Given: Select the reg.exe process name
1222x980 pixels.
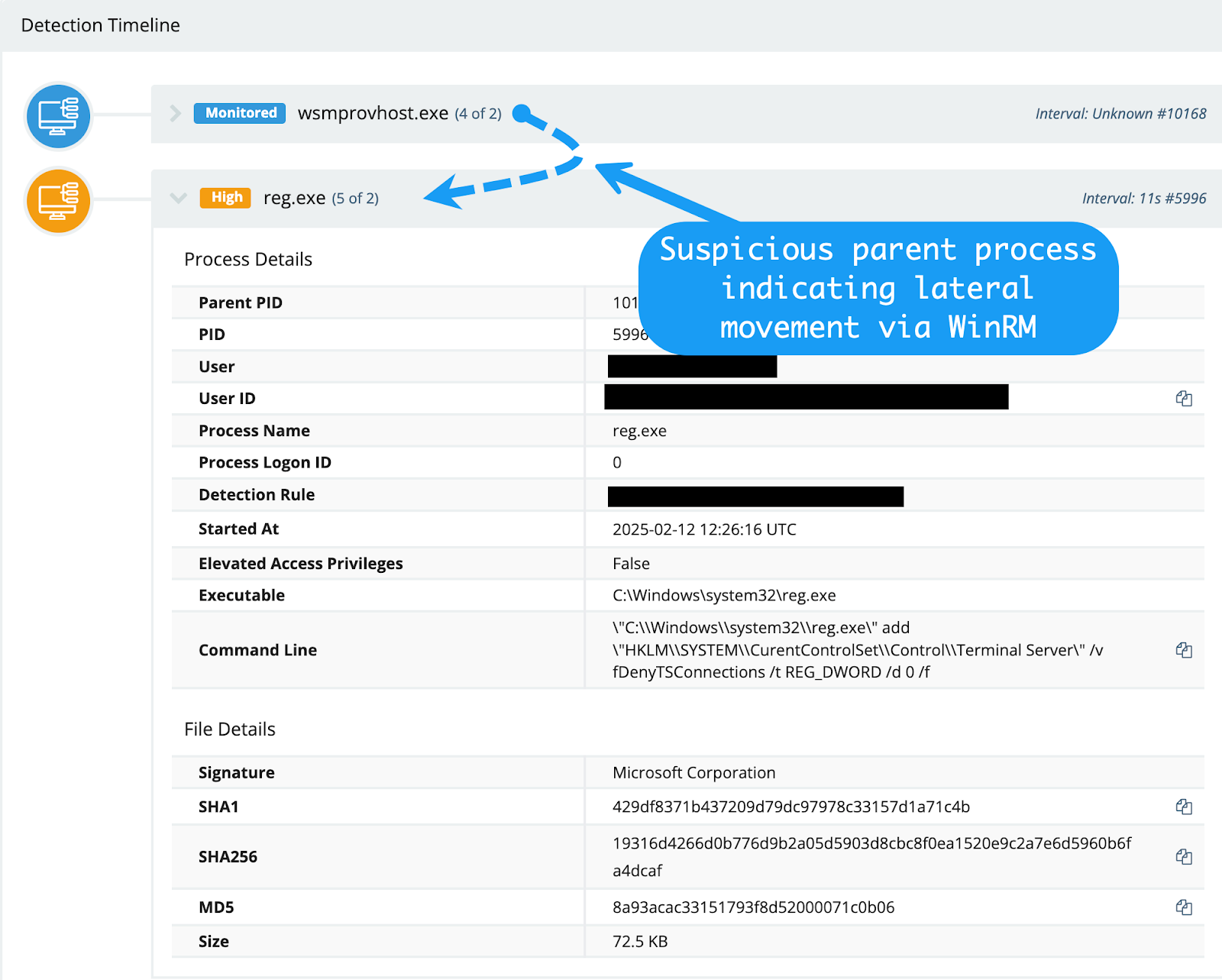Looking at the screenshot, I should (x=294, y=198).
